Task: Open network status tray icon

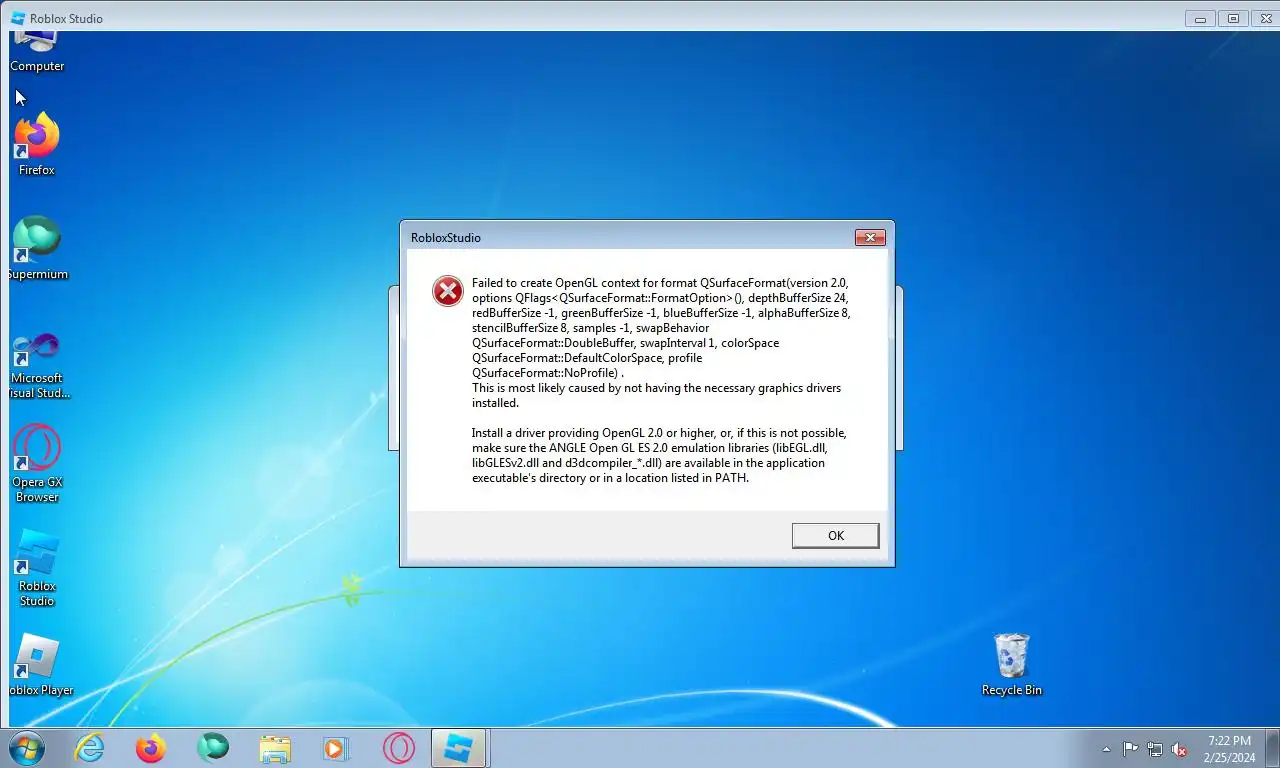Action: point(1155,749)
